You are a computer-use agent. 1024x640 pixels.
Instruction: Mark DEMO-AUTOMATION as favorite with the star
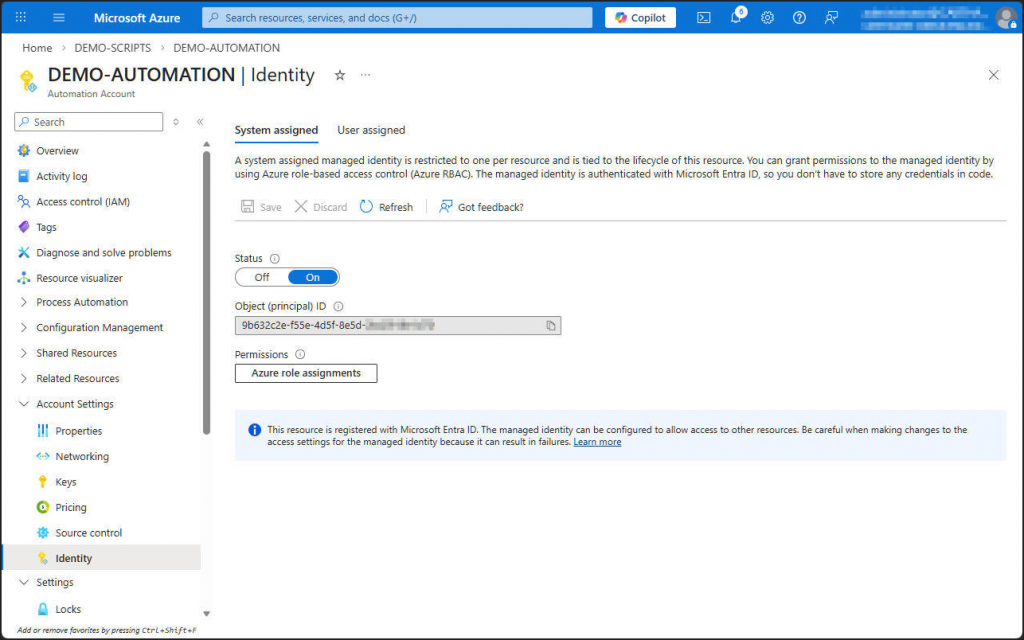point(338,74)
